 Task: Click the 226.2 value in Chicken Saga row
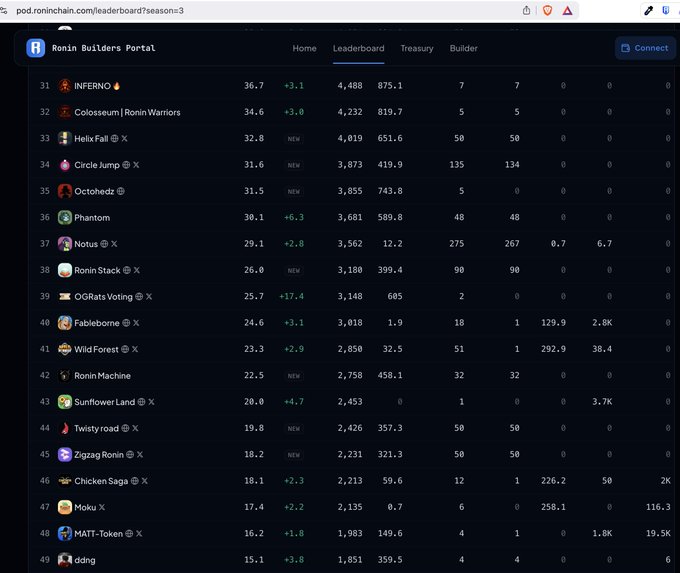point(553,481)
